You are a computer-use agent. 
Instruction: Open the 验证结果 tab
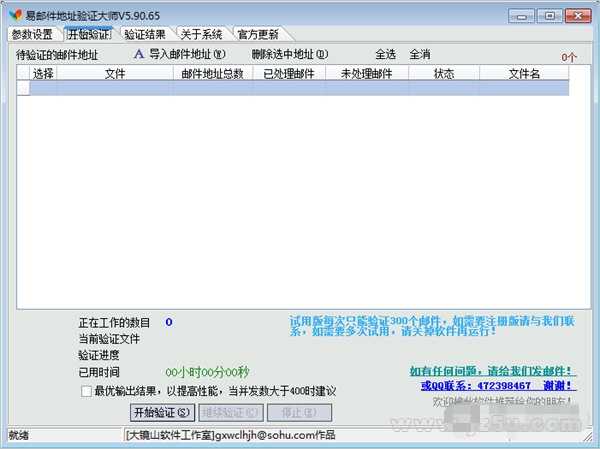point(145,34)
